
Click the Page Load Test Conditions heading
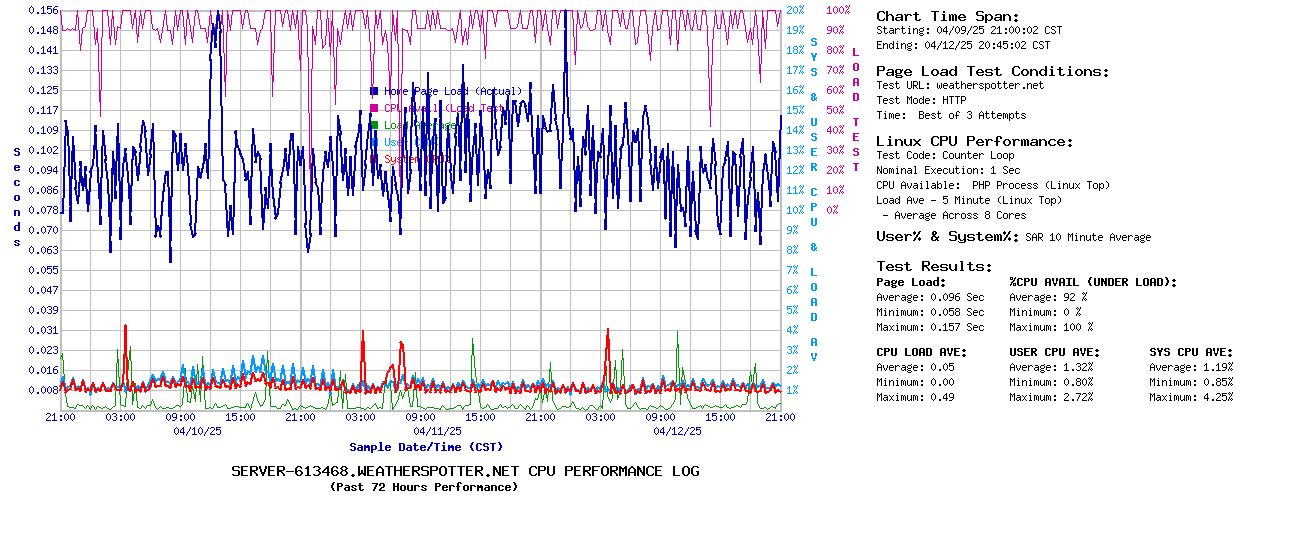(x=992, y=71)
